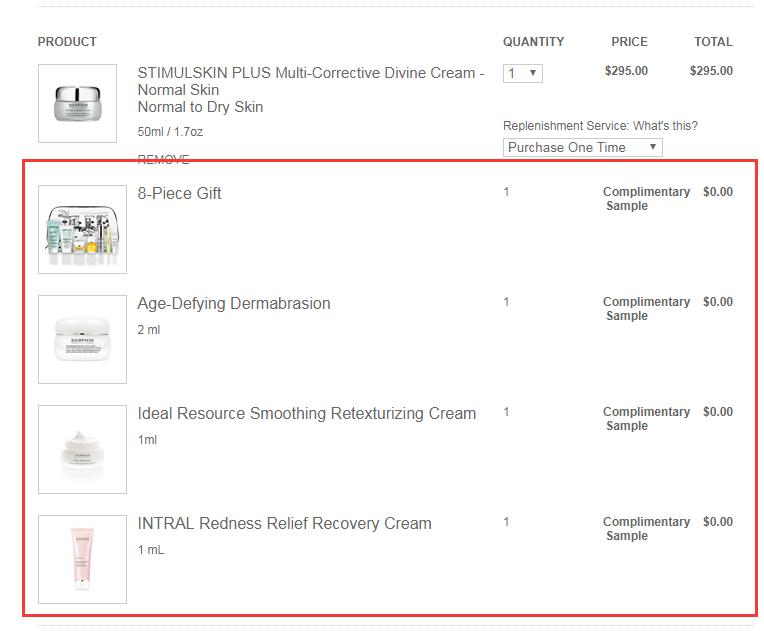Select the Age-Defying Dermabrasion jar thumbnail
764x631 pixels.
tap(82, 339)
